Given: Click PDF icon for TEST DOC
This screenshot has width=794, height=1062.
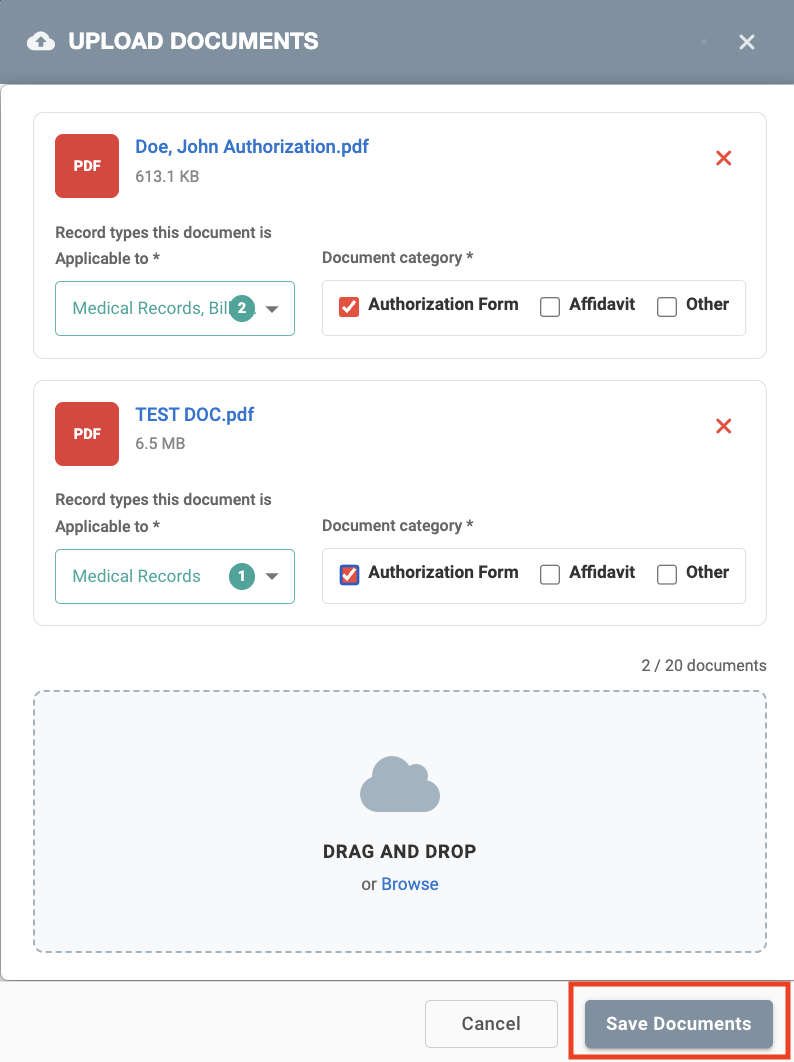Looking at the screenshot, I should tap(87, 433).
